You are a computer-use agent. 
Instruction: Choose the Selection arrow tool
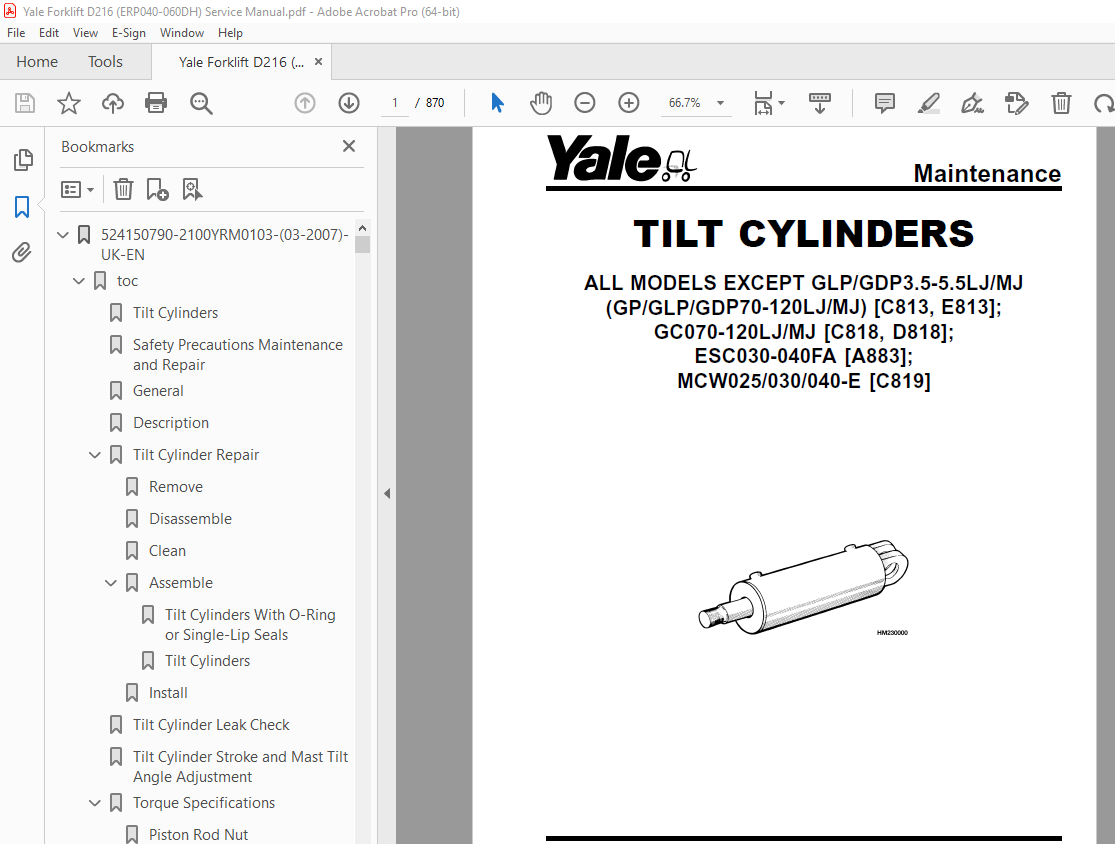tap(497, 103)
